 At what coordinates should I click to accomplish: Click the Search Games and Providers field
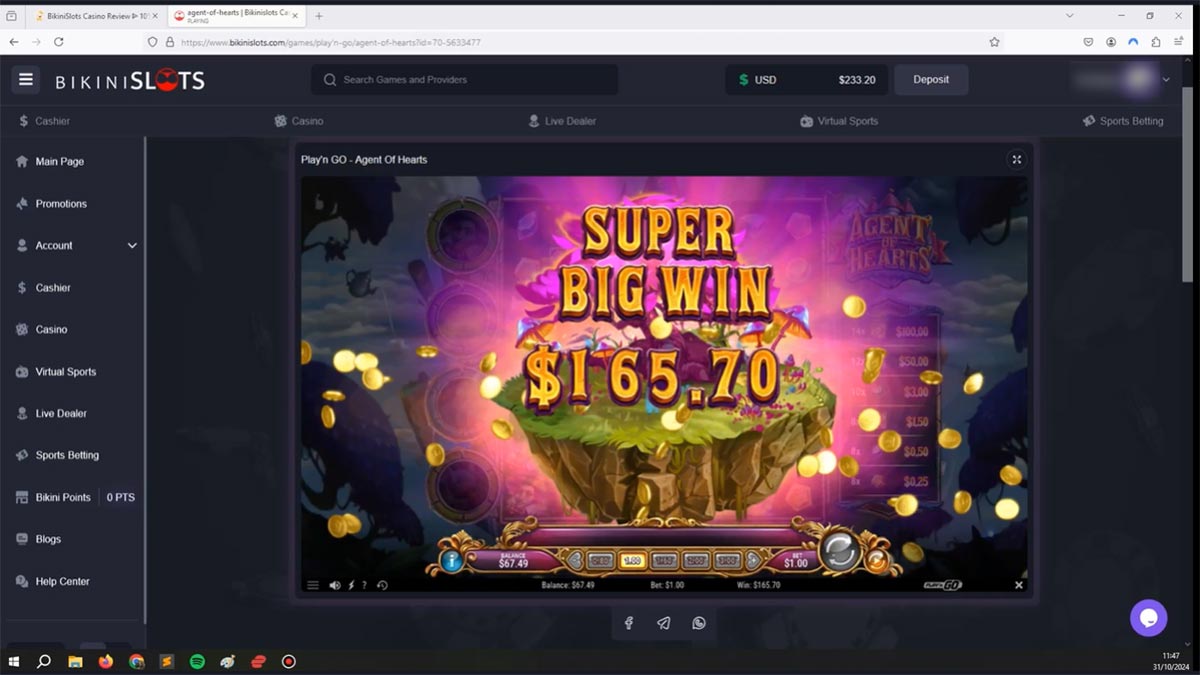click(x=464, y=80)
